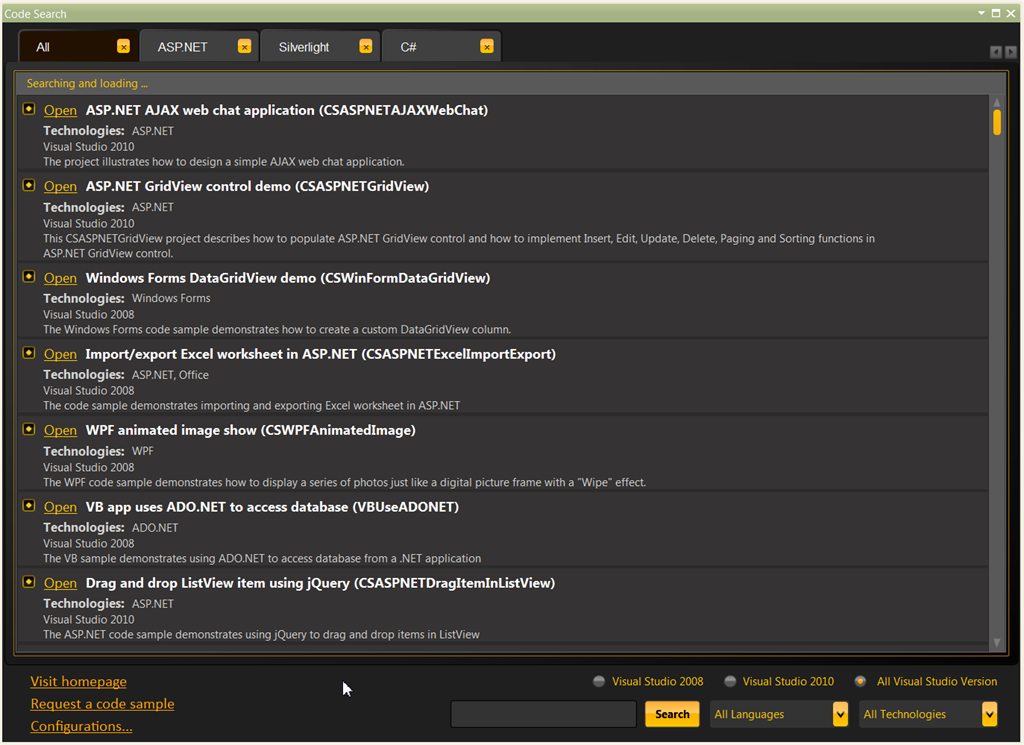Expand the CSASPNETAJAXWebChat sample entry icon
The height and width of the screenshot is (745, 1024).
[29, 108]
